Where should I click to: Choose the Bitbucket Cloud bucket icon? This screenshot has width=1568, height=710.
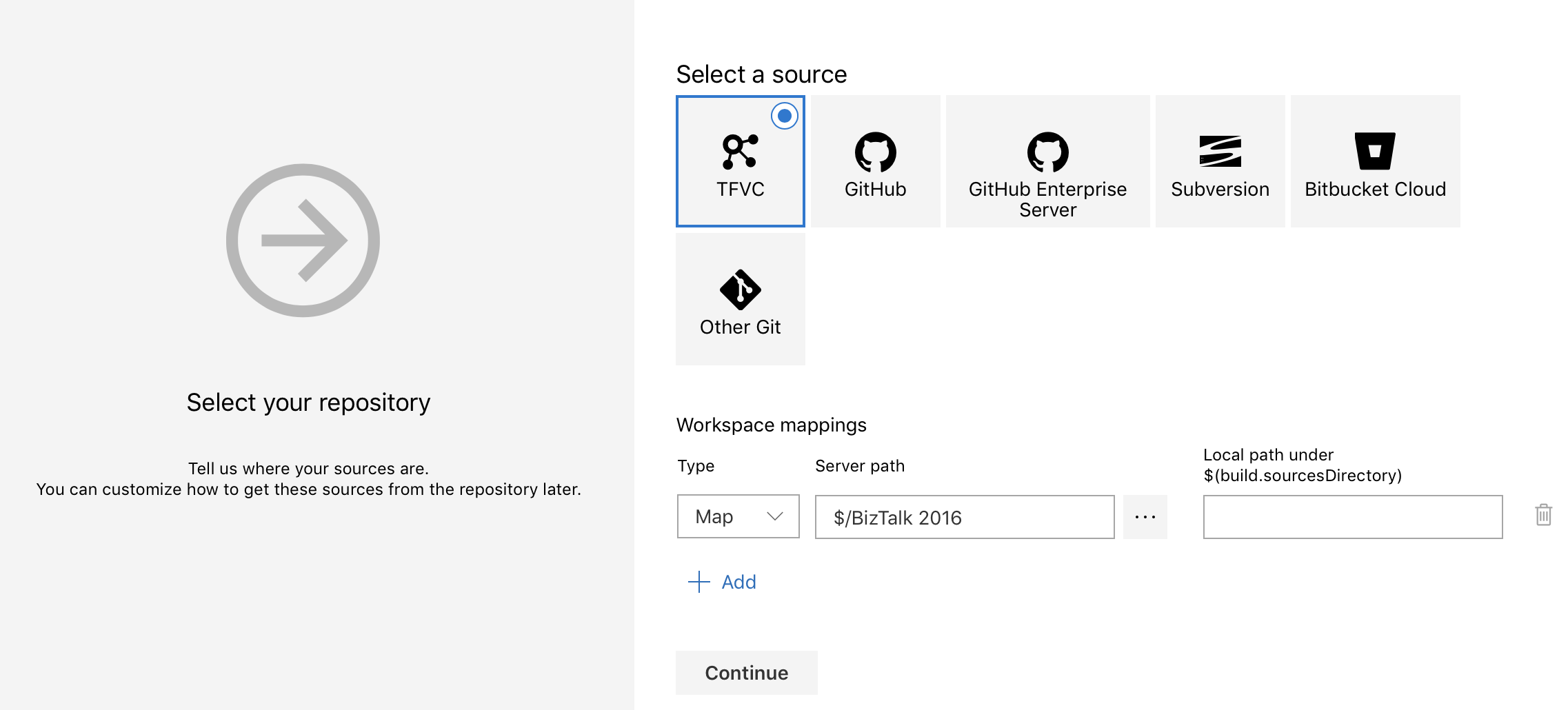point(1374,152)
